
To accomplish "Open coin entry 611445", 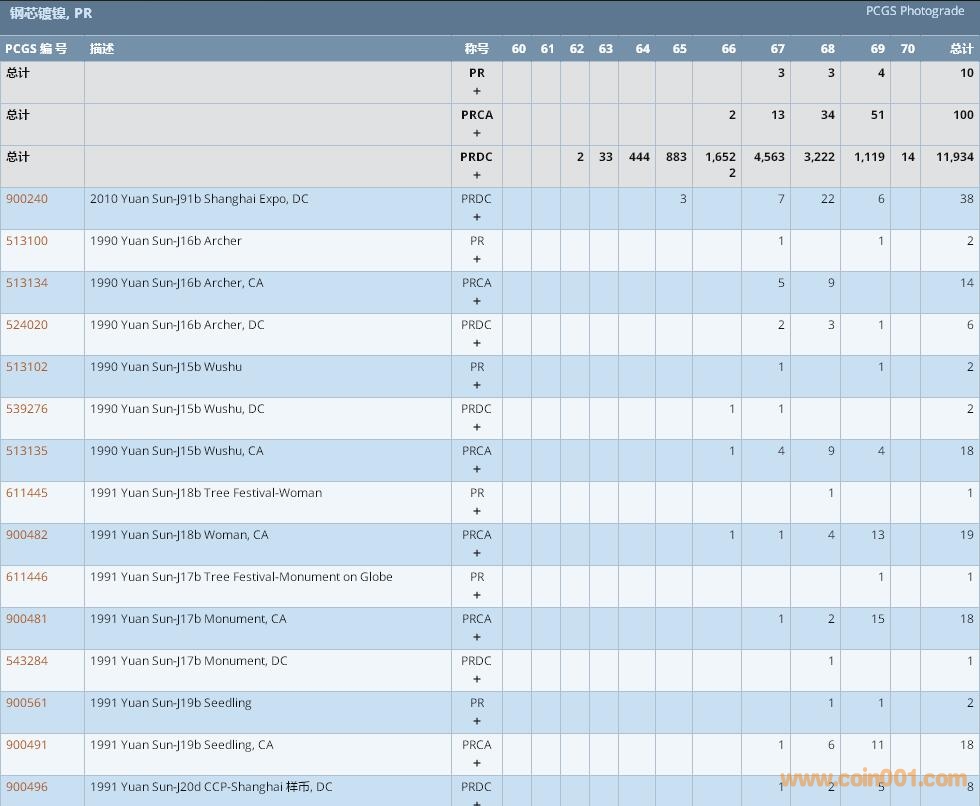I will point(27,493).
